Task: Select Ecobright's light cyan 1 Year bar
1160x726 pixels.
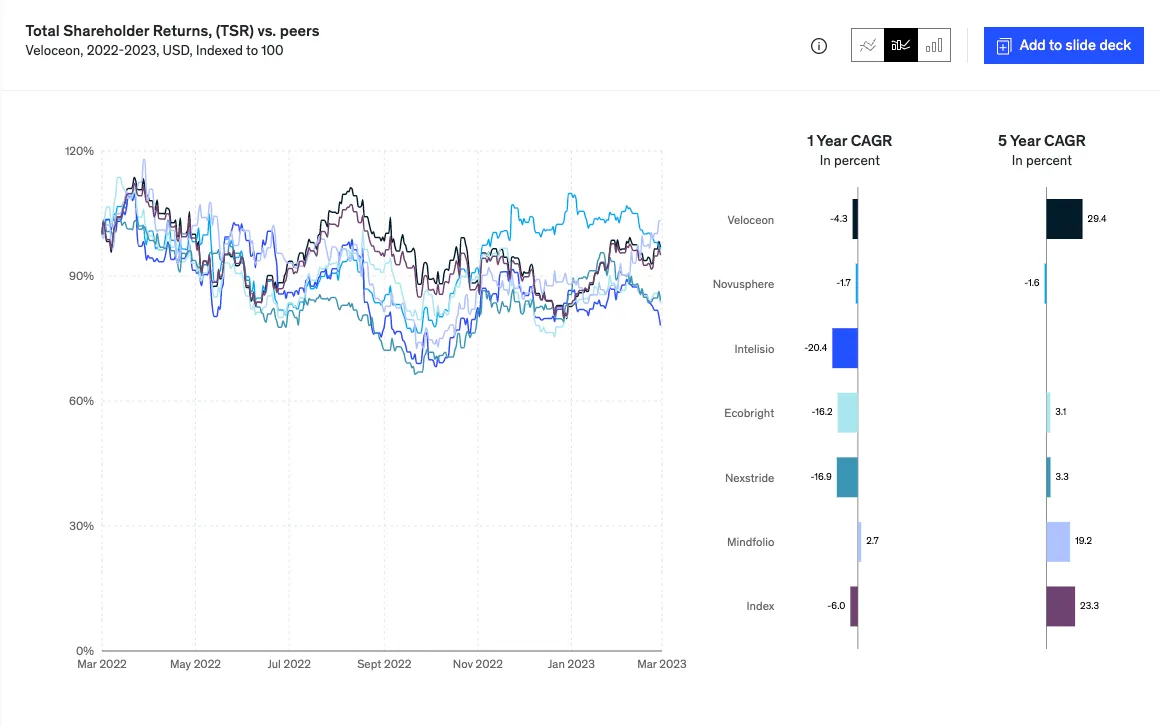Action: [847, 412]
